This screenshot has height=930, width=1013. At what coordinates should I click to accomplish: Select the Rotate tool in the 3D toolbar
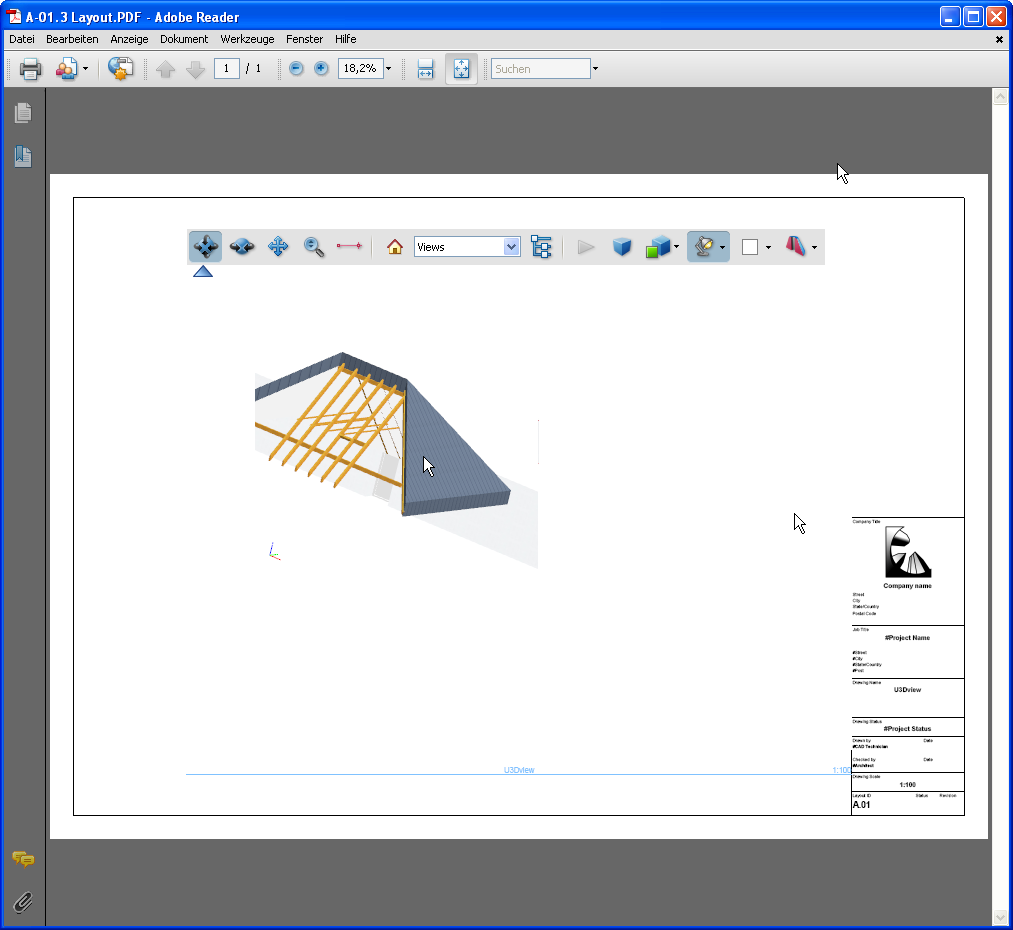pyautogui.click(x=205, y=246)
